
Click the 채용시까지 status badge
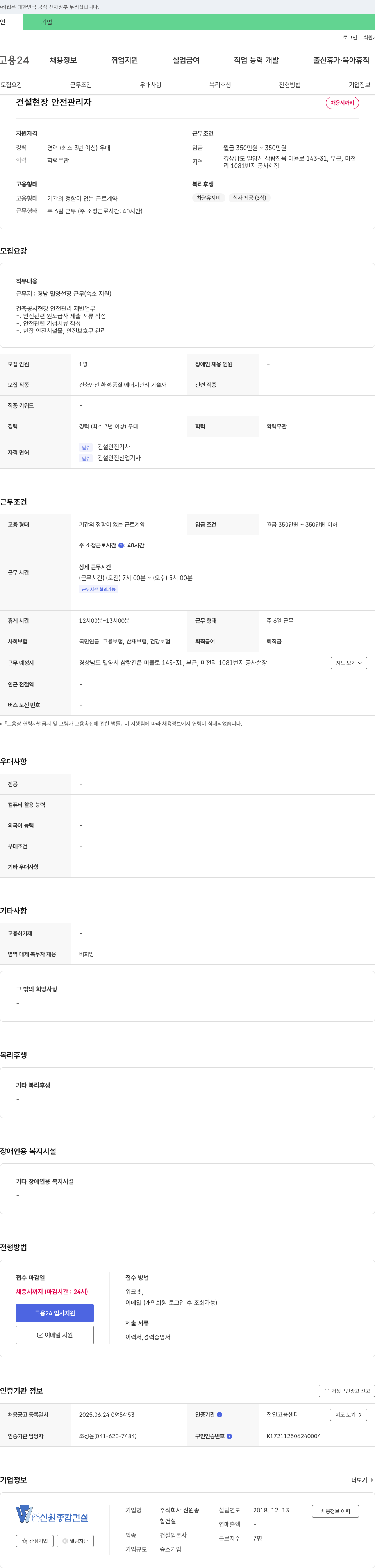click(342, 103)
